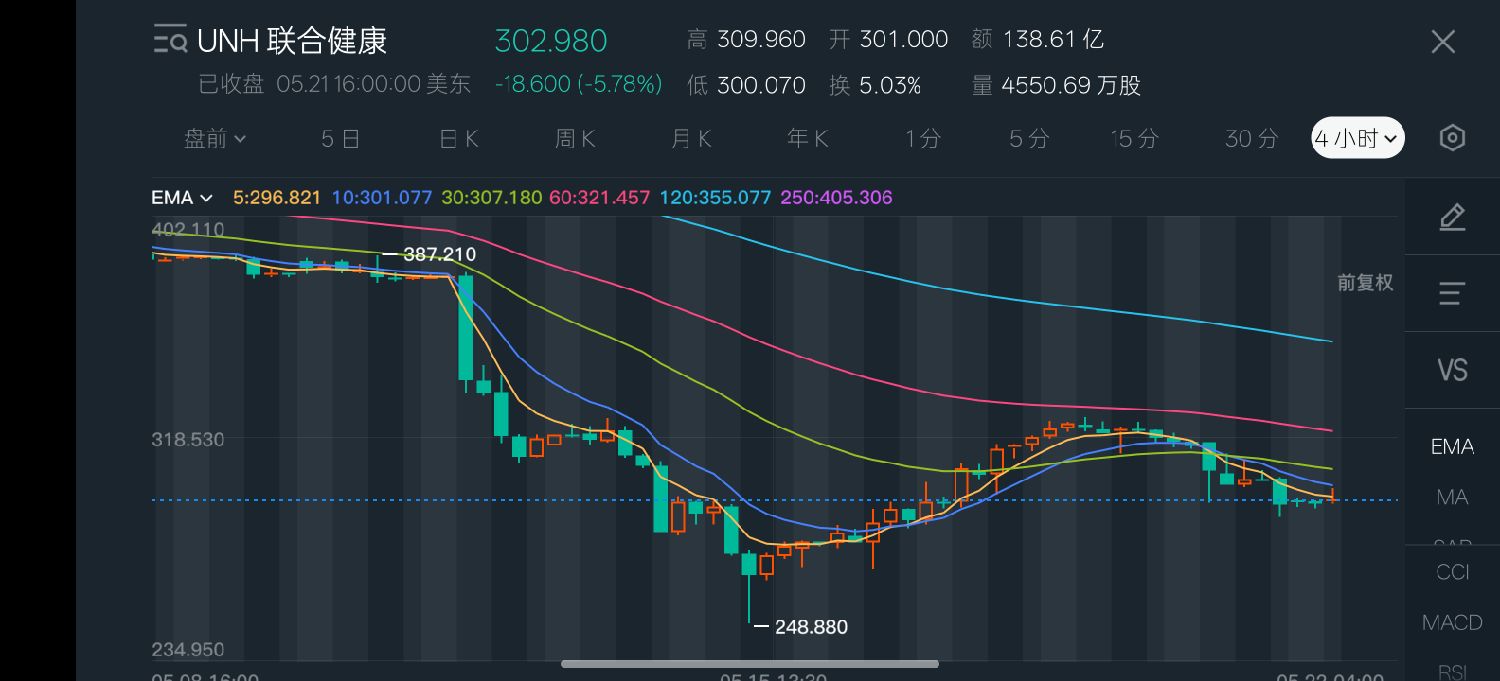This screenshot has height=681, width=1500.
Task: Click the UNH 联合健康 stock title
Action: tap(292, 41)
